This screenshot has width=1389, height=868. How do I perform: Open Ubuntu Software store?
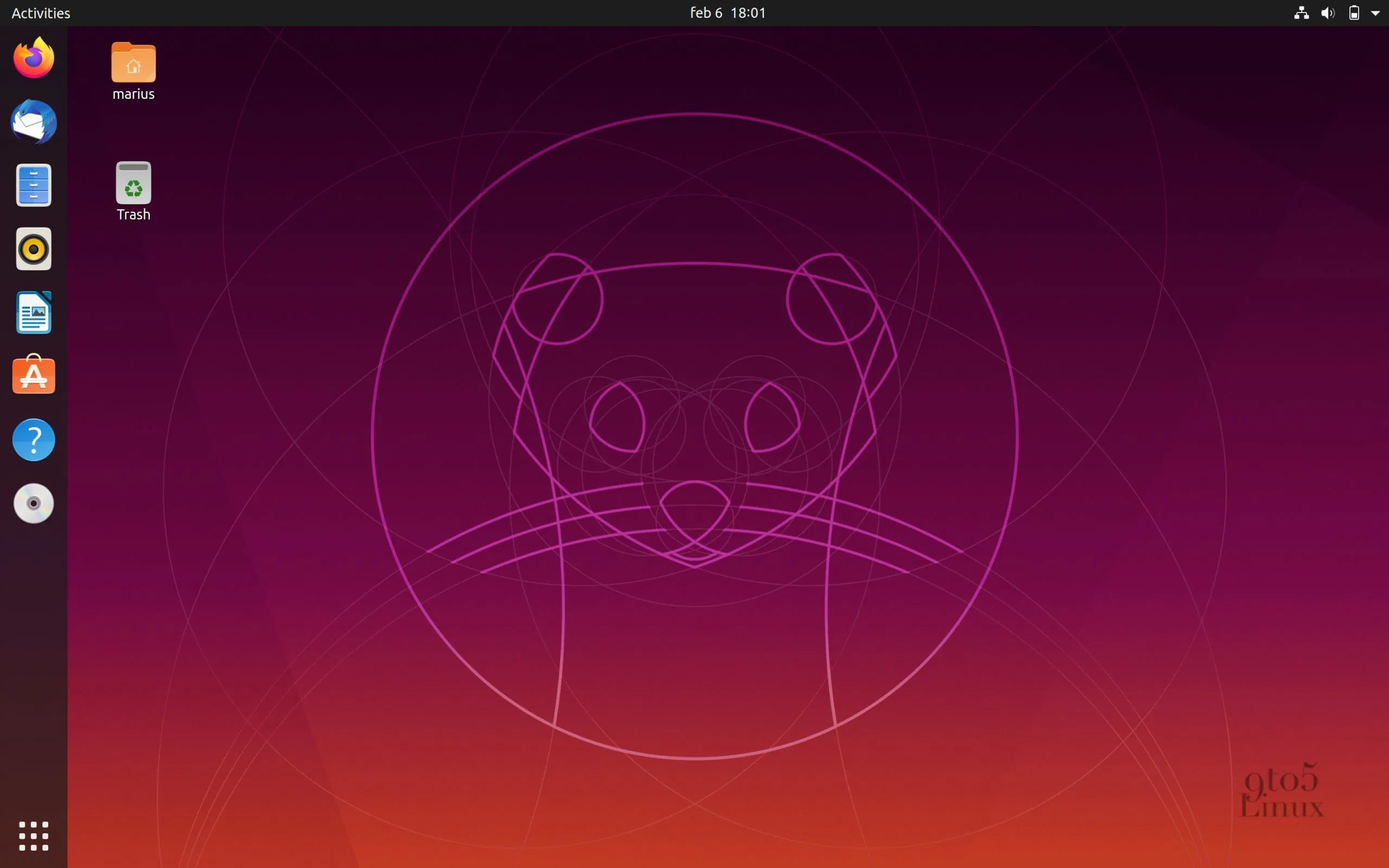point(33,376)
